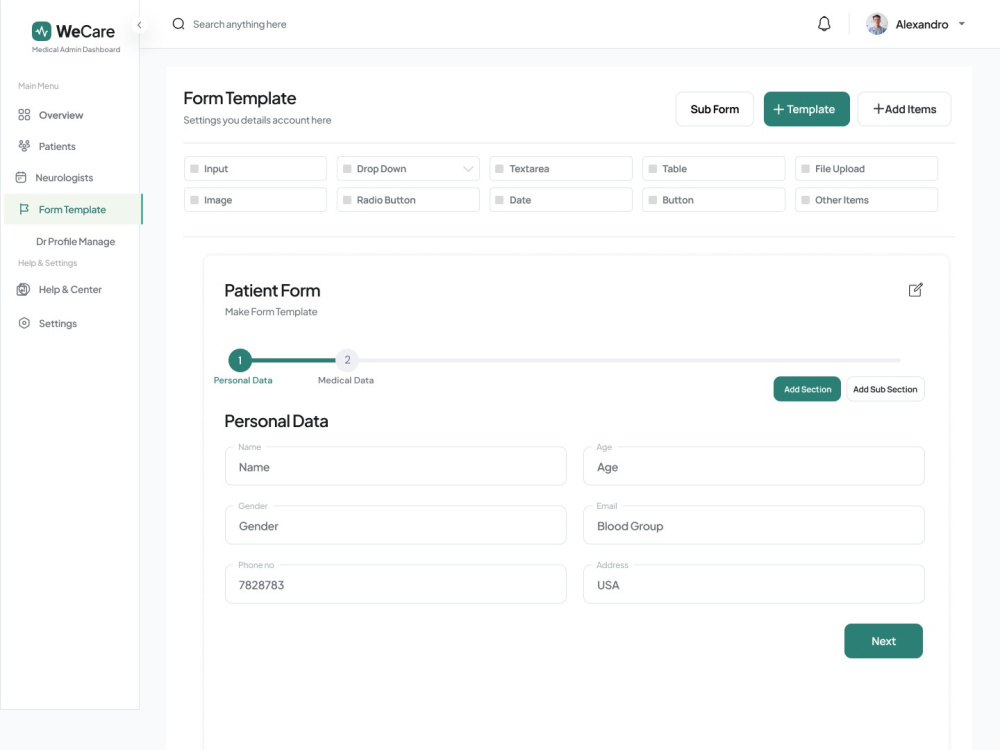Screen dimensions: 1000x750
Task: Expand the Alexandro account dropdown arrow
Action: tap(962, 24)
